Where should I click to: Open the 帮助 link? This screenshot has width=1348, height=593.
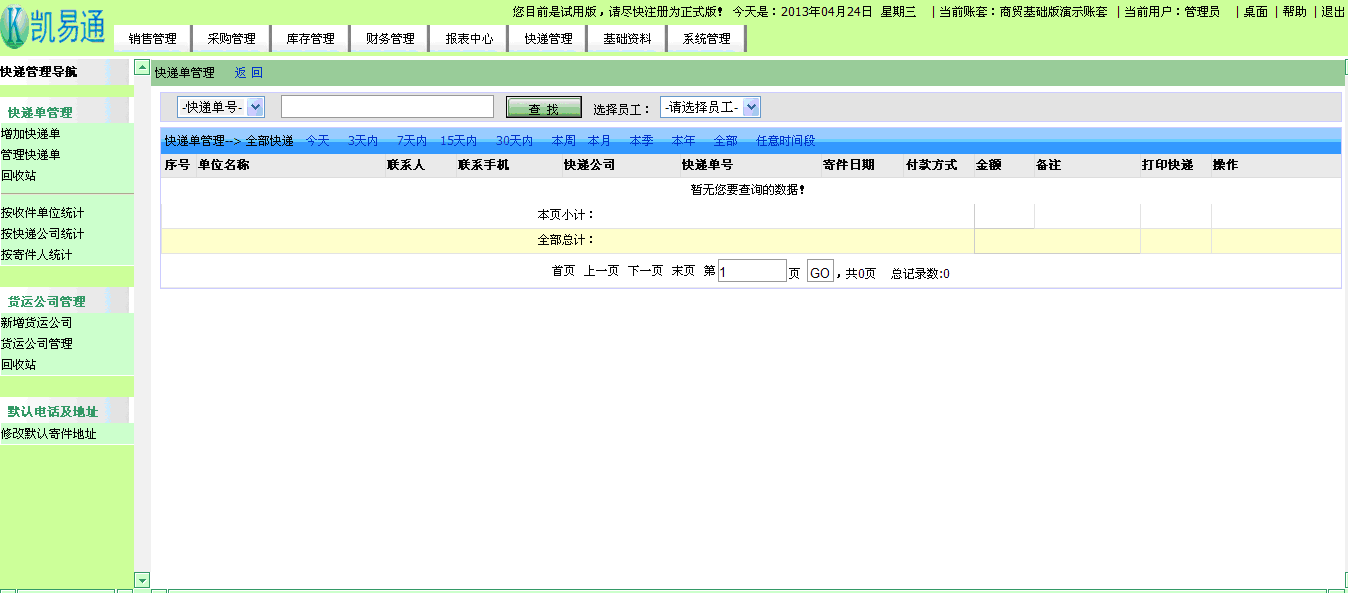pyautogui.click(x=1294, y=12)
